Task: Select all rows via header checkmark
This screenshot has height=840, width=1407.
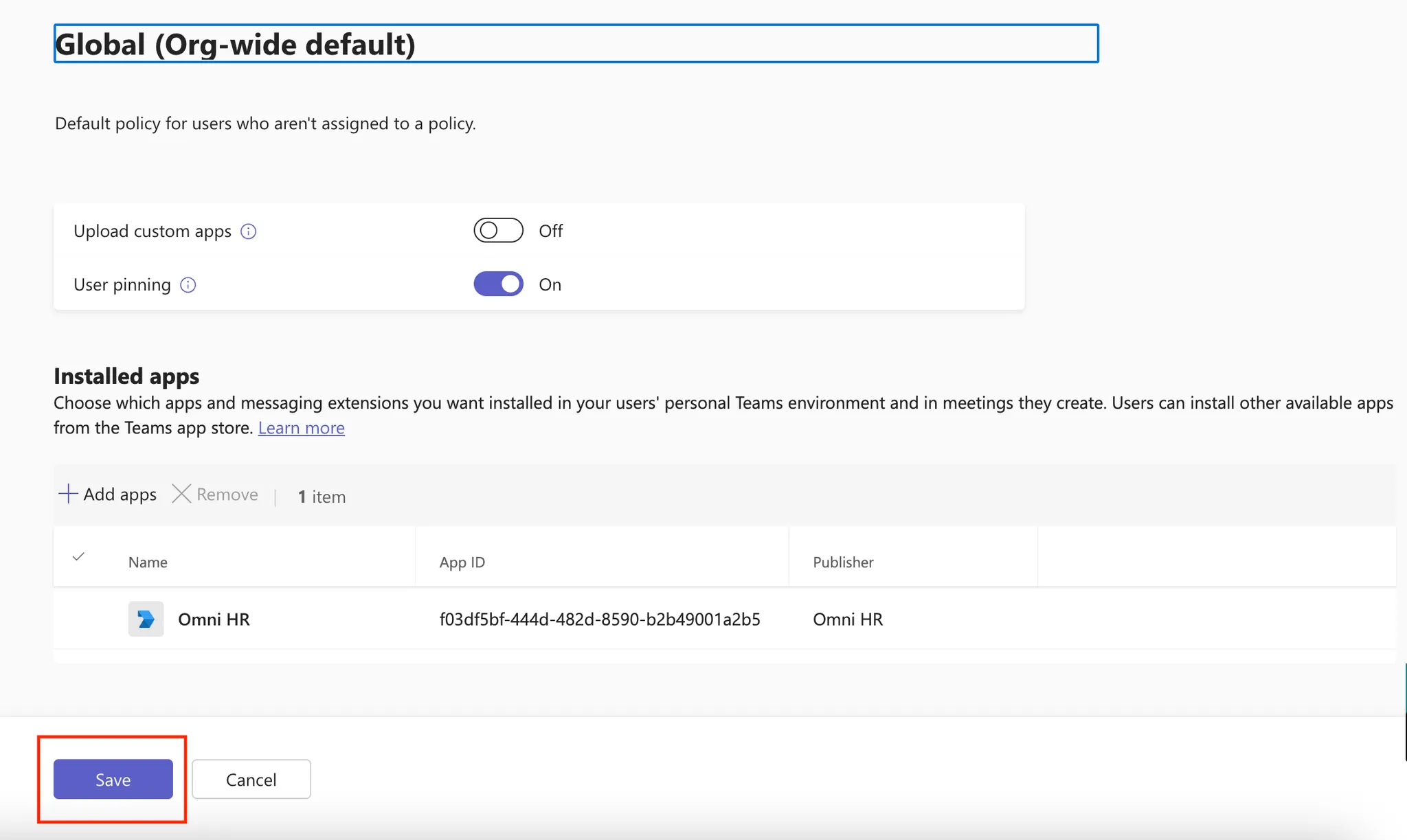Action: [78, 557]
